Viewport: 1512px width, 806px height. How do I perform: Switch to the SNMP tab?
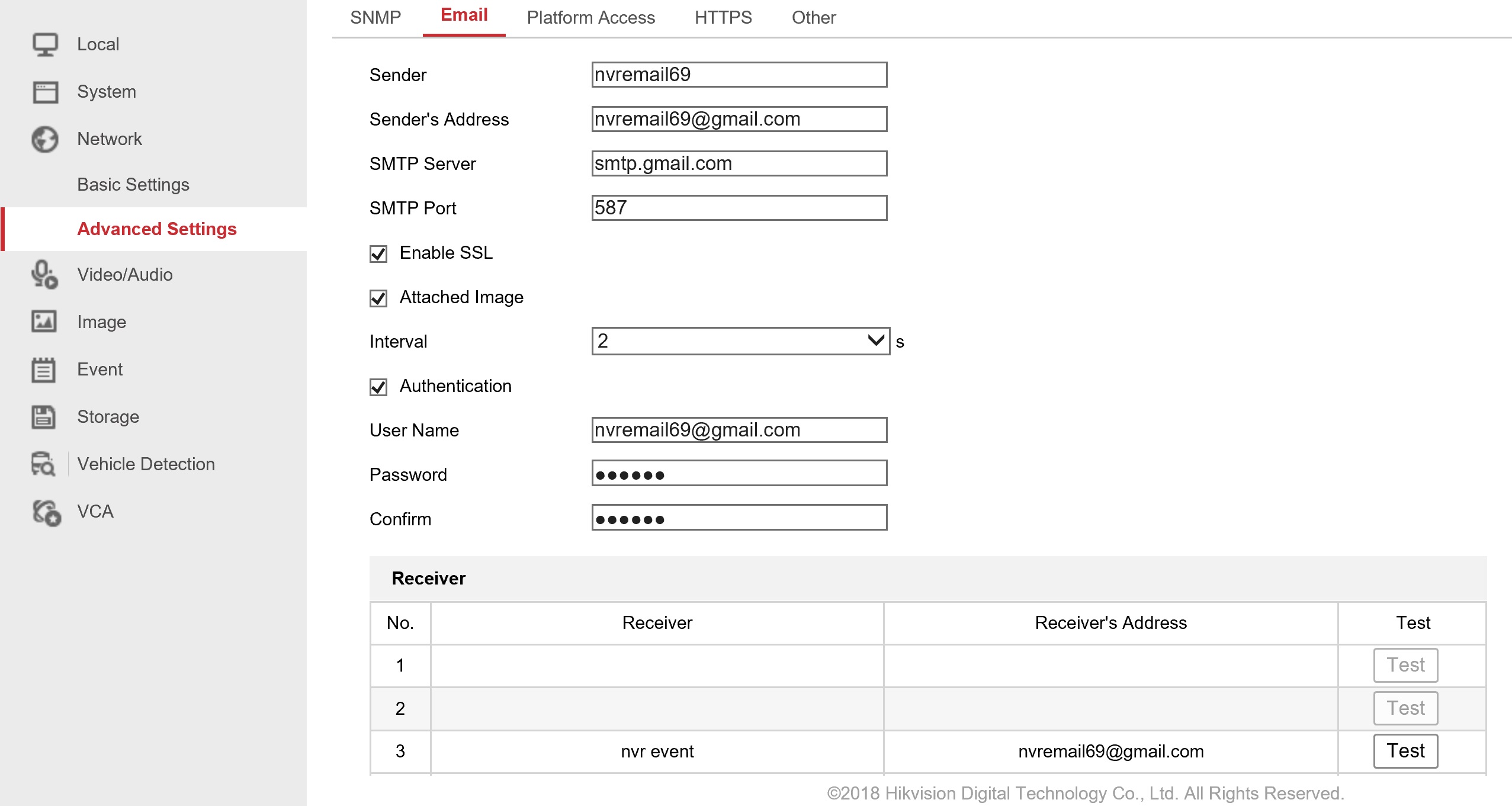click(375, 18)
